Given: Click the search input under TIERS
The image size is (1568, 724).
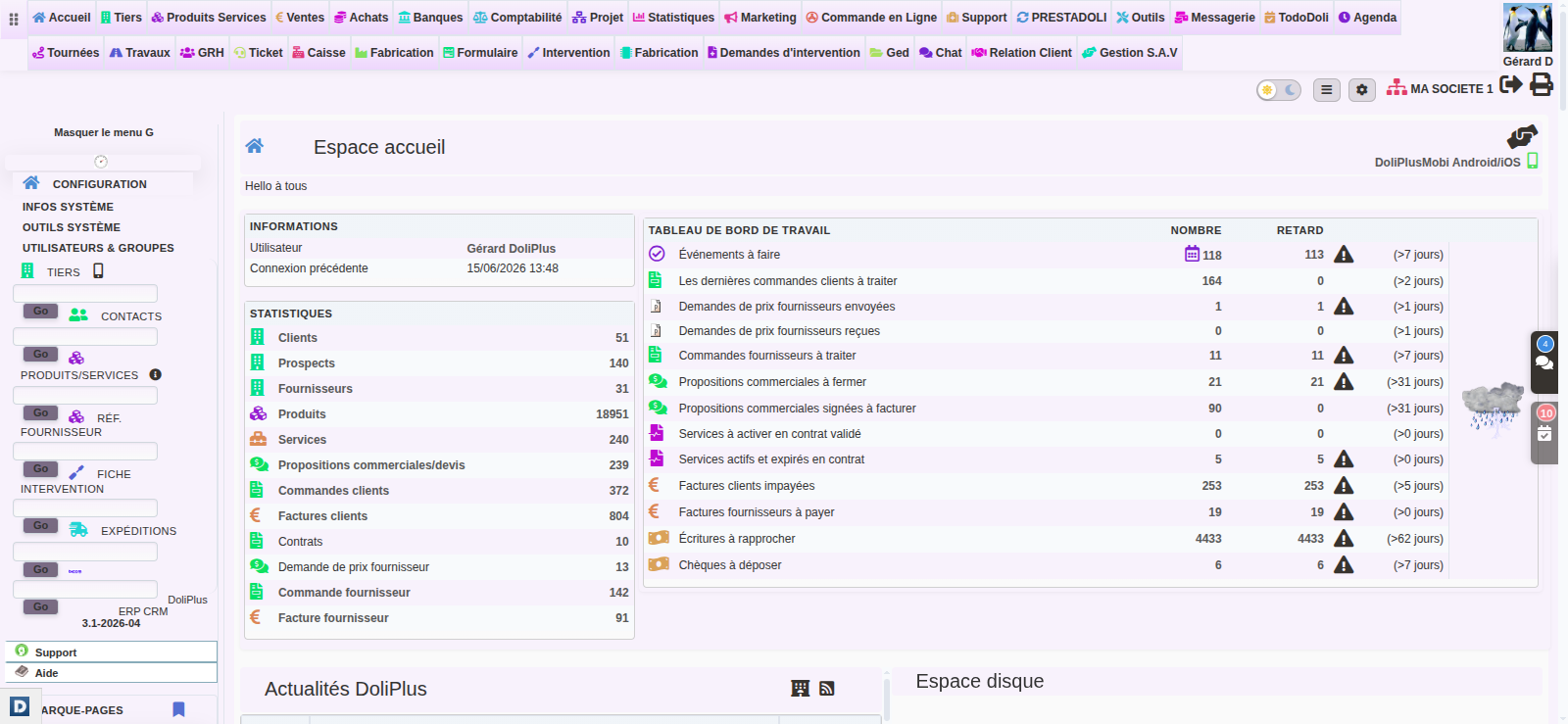Looking at the screenshot, I should click(85, 294).
